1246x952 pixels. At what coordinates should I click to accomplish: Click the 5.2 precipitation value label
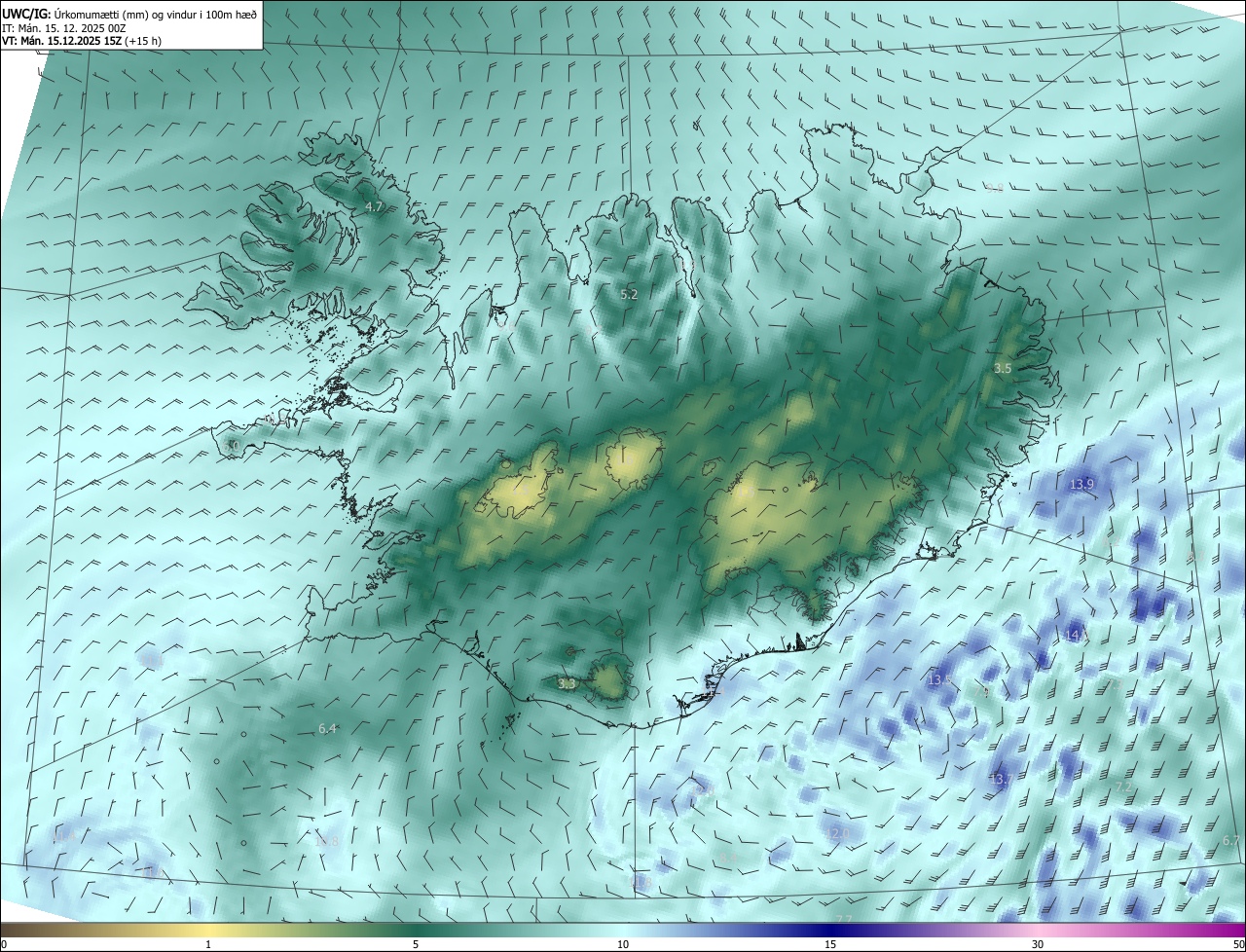coord(629,294)
